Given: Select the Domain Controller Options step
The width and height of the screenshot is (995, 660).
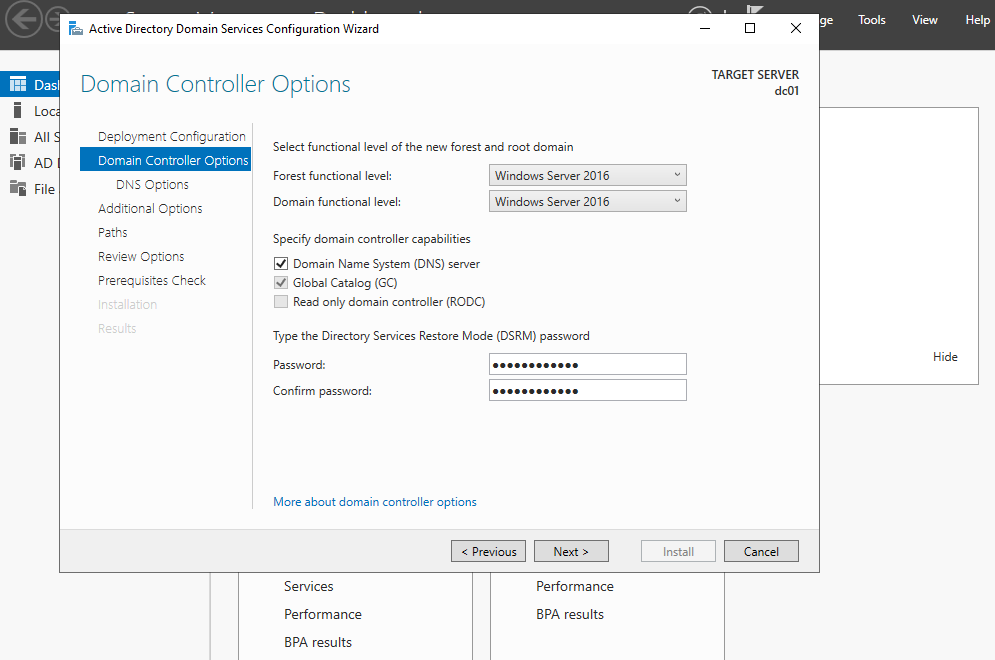Looking at the screenshot, I should pyautogui.click(x=166, y=160).
